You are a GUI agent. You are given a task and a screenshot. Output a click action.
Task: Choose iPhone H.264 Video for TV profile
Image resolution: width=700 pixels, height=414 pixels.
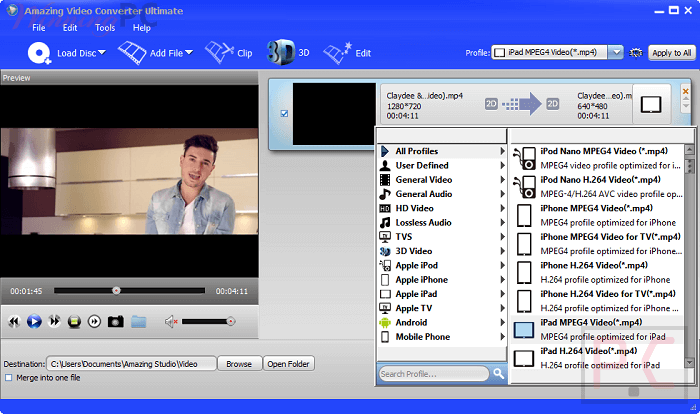[x=597, y=301]
